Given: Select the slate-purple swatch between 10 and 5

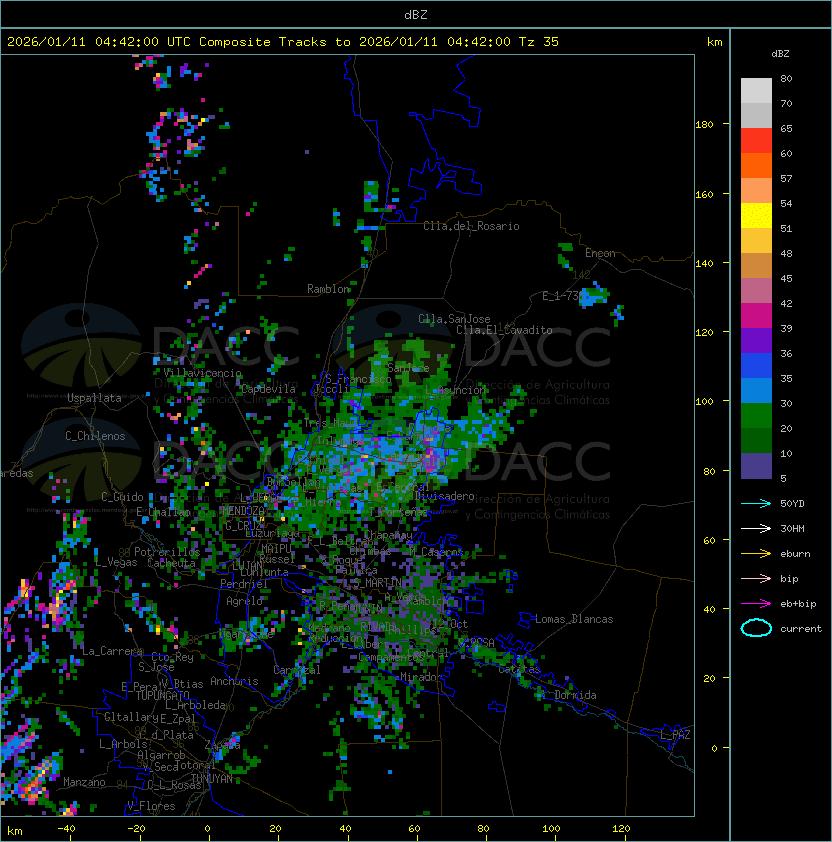Looking at the screenshot, I should [756, 466].
